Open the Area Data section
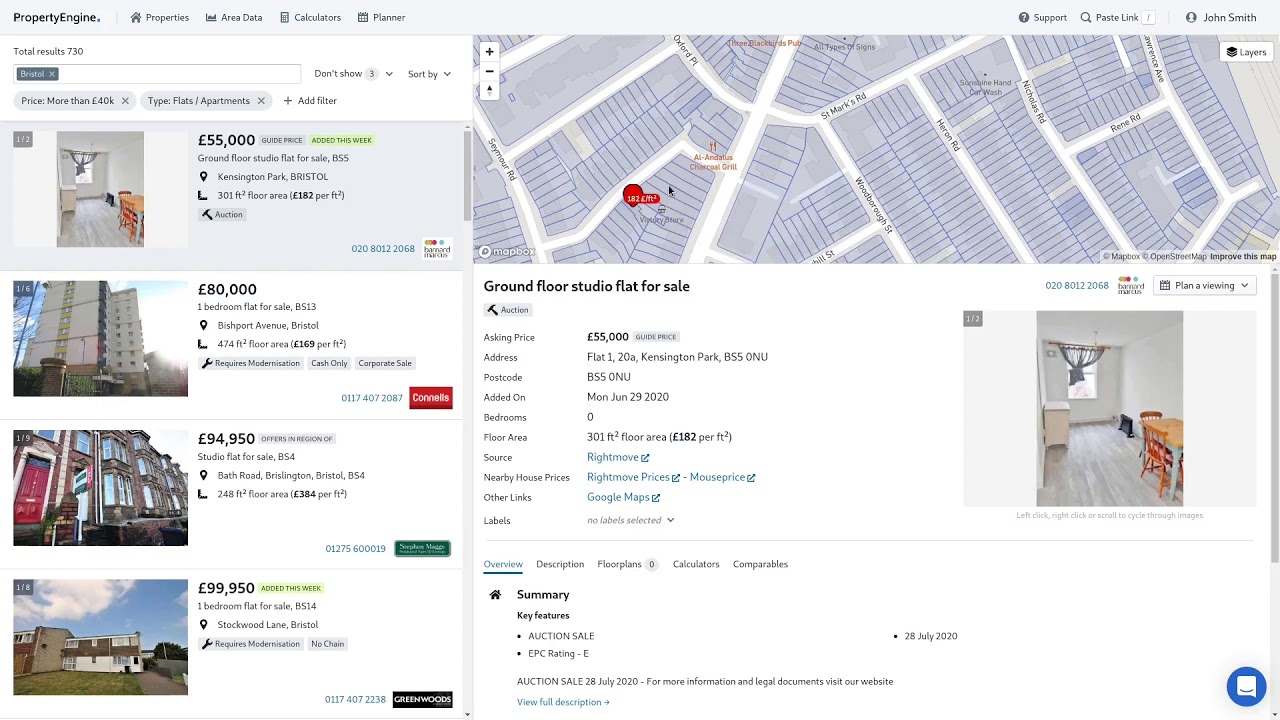 click(x=234, y=17)
